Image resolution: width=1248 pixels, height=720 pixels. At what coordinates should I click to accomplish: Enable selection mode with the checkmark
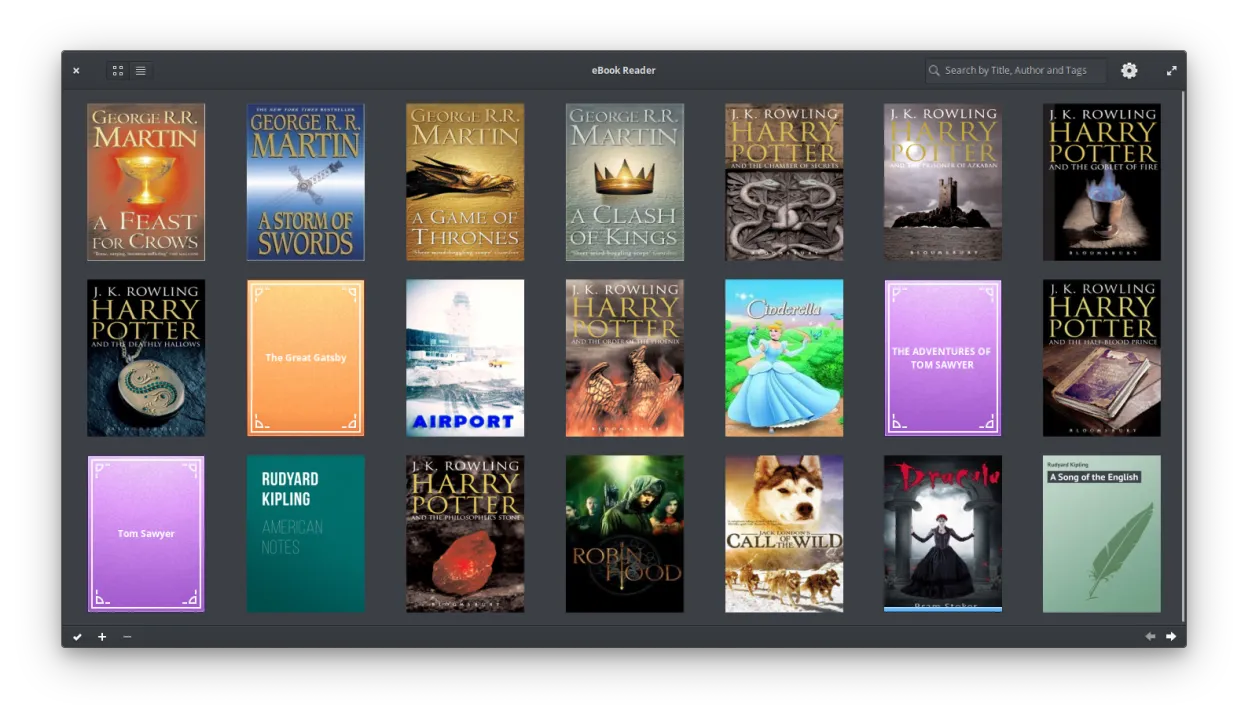pyautogui.click(x=77, y=636)
